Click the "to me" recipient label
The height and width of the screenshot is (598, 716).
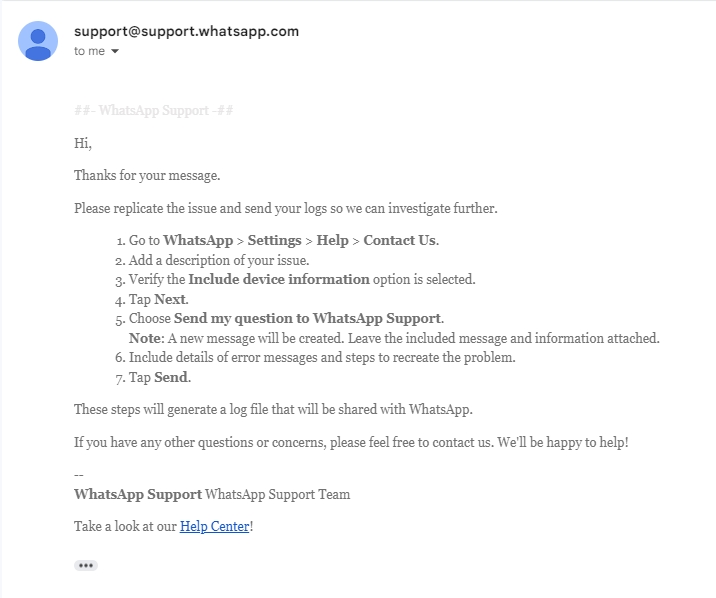pos(90,51)
